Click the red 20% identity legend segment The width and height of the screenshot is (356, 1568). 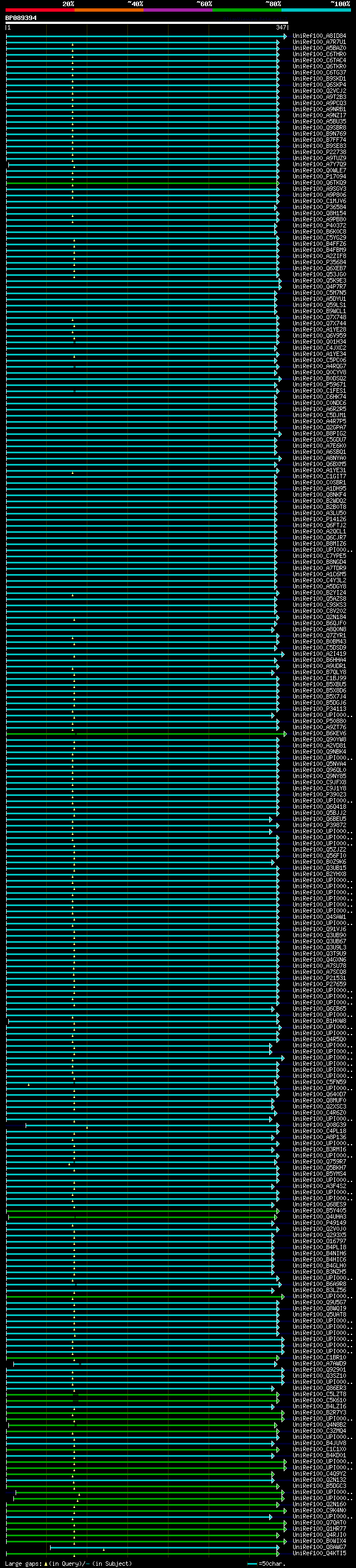pos(39,10)
